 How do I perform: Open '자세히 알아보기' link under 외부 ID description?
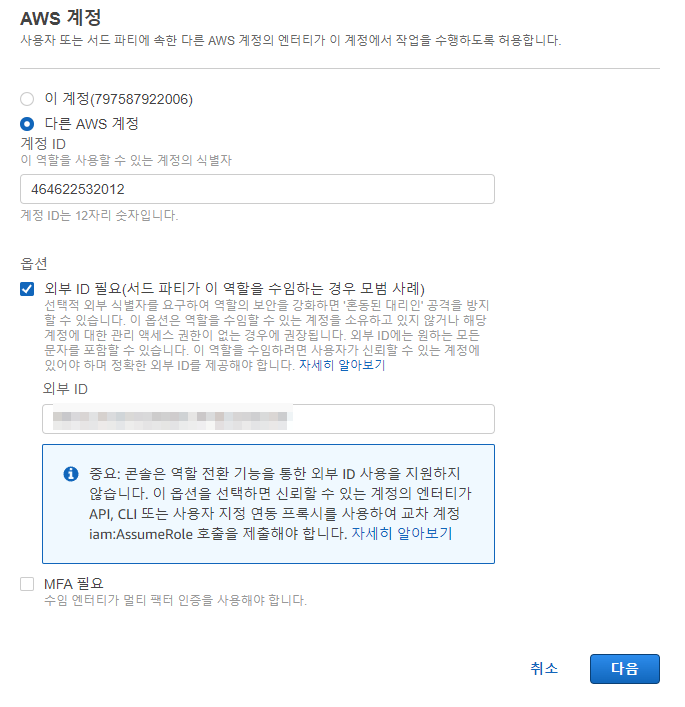(342, 365)
